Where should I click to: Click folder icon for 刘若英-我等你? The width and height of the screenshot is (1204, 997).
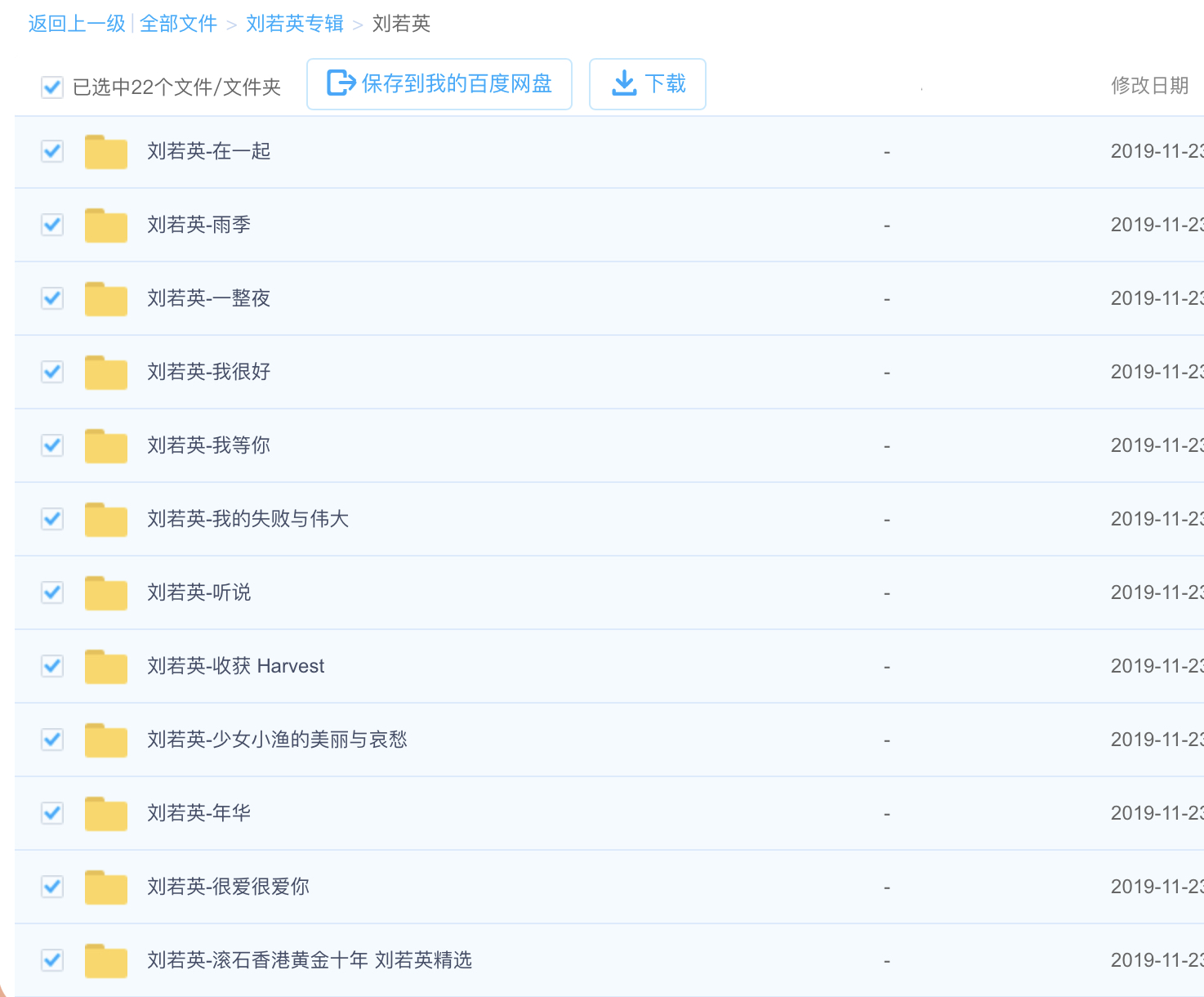pos(106,446)
